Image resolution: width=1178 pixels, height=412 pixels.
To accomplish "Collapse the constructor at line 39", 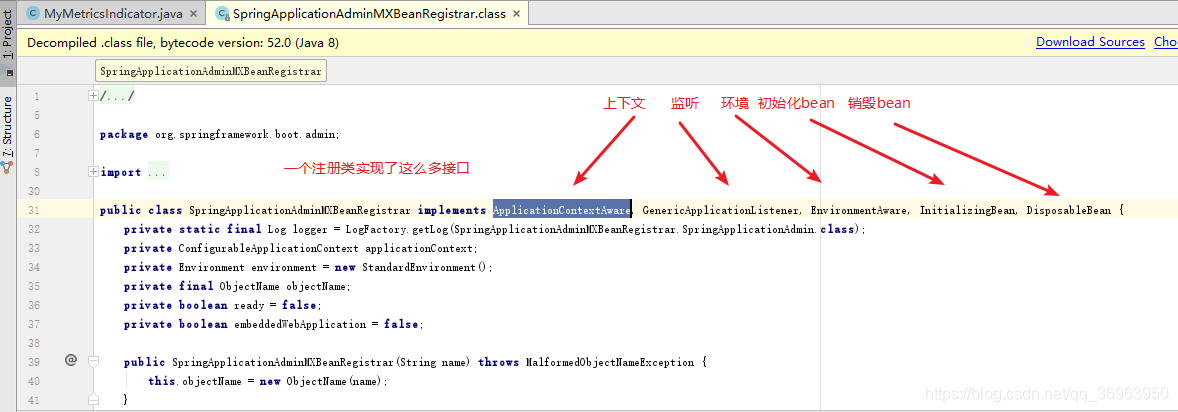I will [93, 362].
